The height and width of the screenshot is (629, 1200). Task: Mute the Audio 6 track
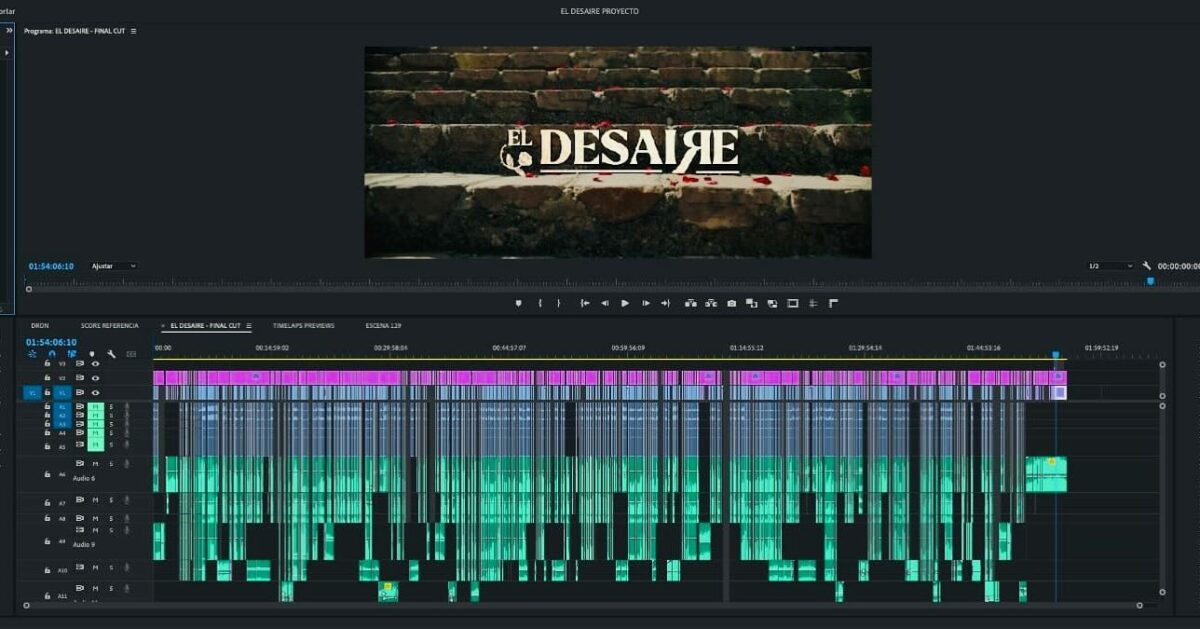95,464
